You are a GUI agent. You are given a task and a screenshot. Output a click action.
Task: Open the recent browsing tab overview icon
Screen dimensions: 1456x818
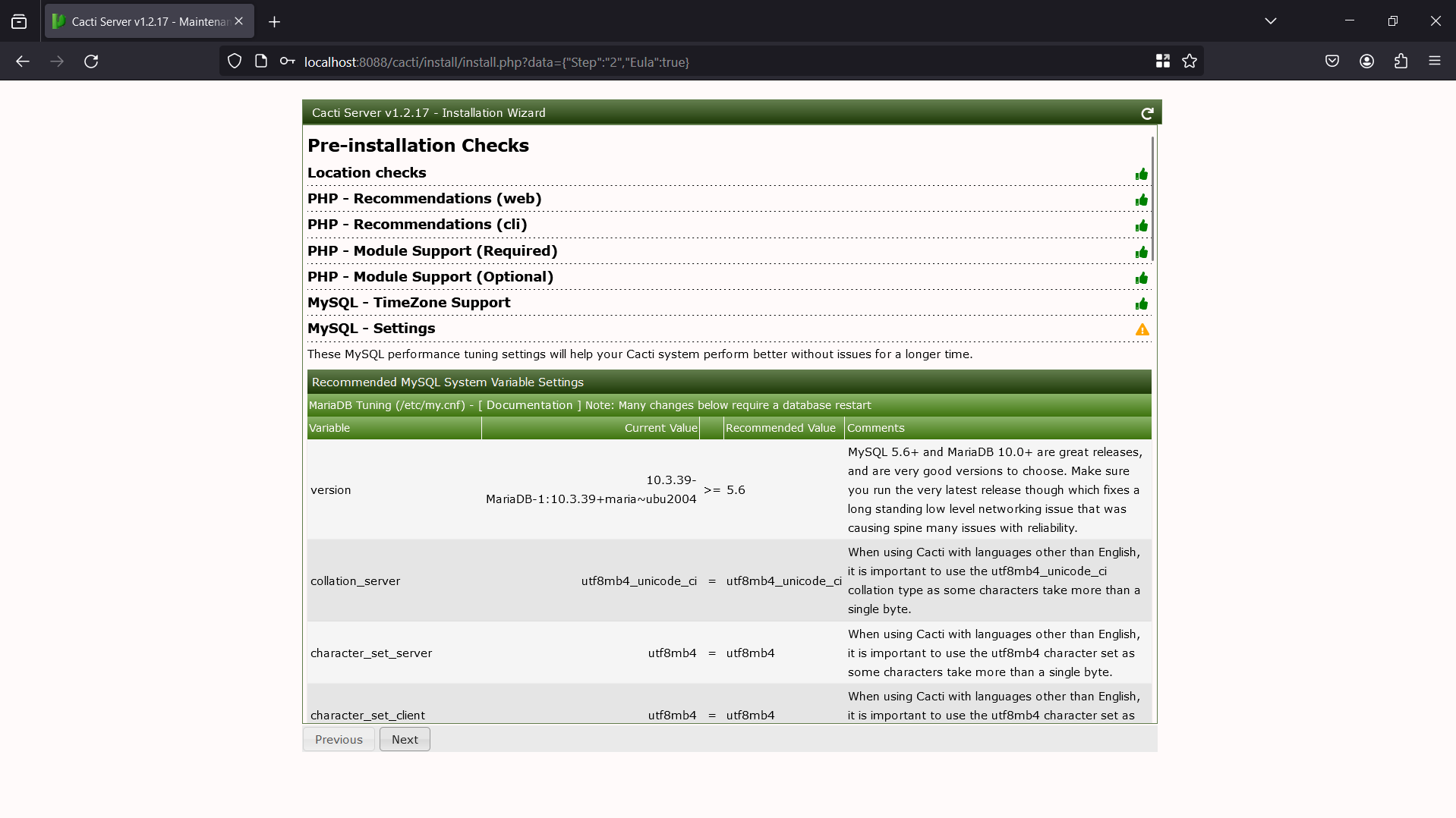click(x=19, y=22)
